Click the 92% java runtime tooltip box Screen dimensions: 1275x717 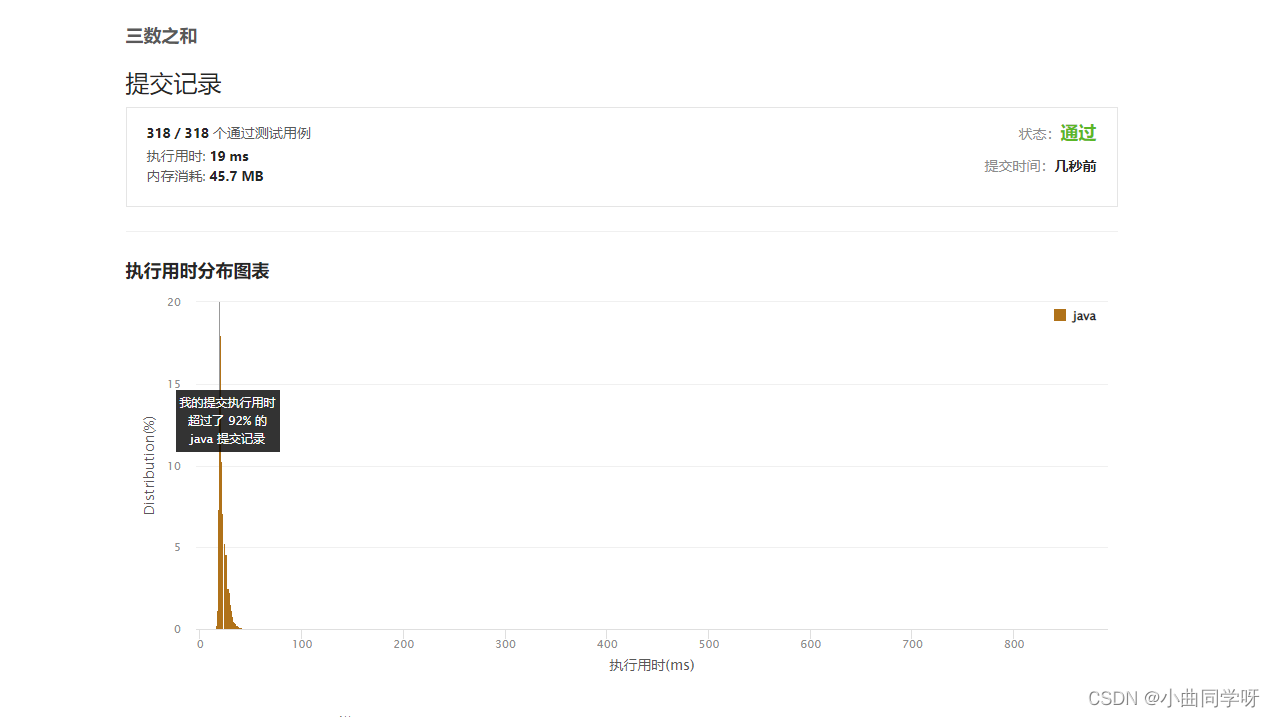click(x=228, y=420)
